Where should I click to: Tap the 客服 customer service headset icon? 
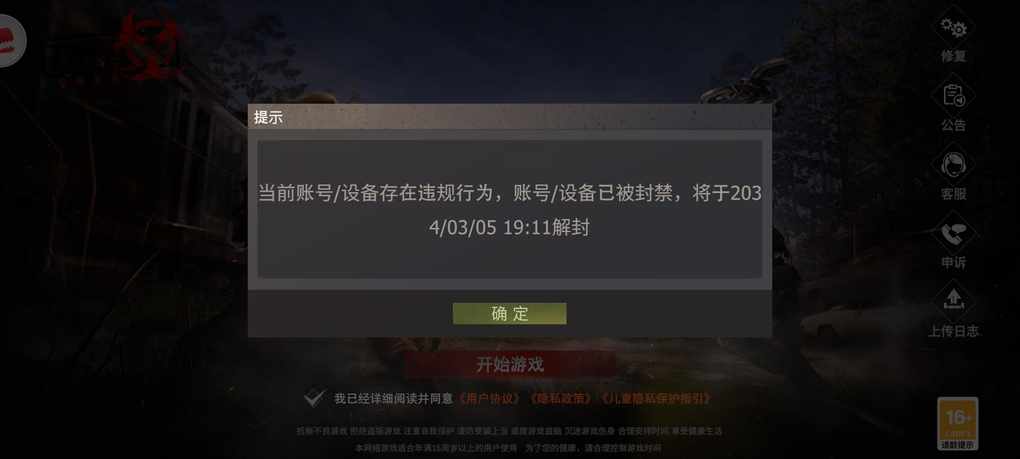[x=954, y=165]
